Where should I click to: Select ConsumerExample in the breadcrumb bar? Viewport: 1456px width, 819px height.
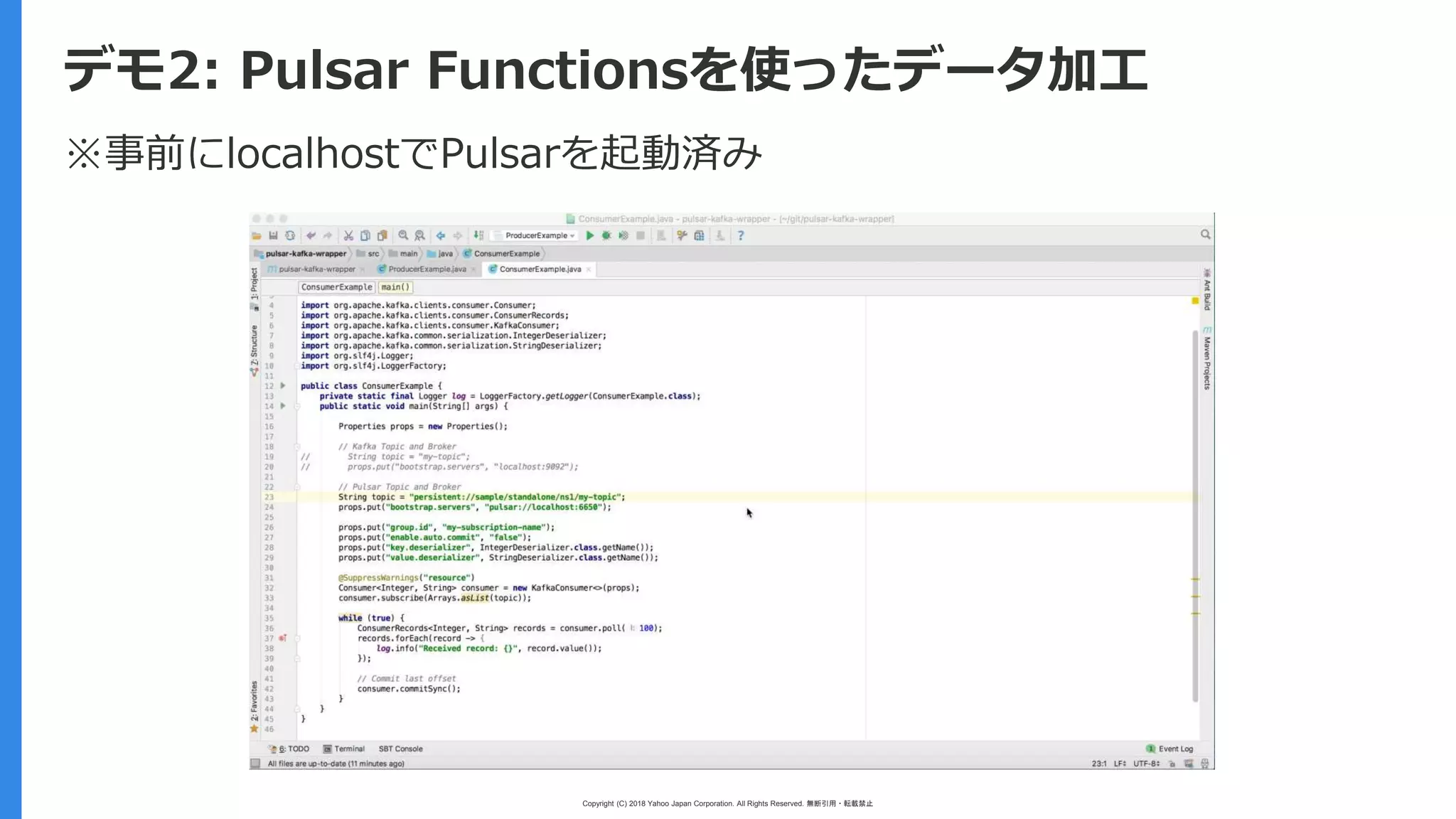point(502,254)
